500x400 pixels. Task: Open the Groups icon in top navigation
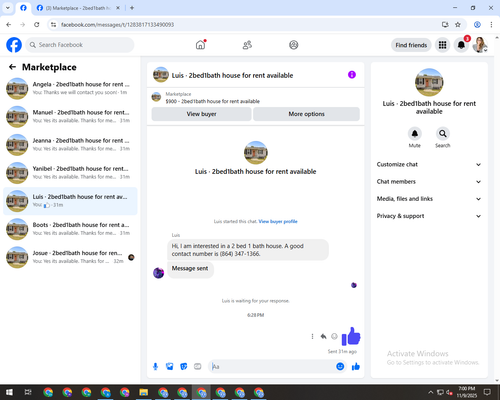294,45
